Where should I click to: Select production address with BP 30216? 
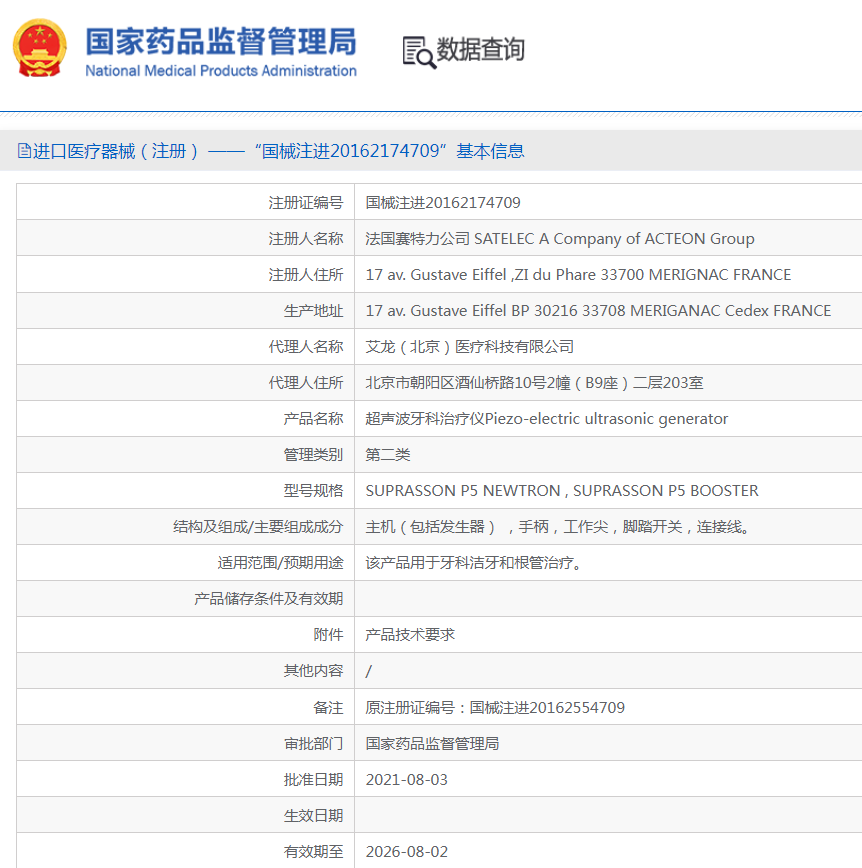click(x=598, y=311)
